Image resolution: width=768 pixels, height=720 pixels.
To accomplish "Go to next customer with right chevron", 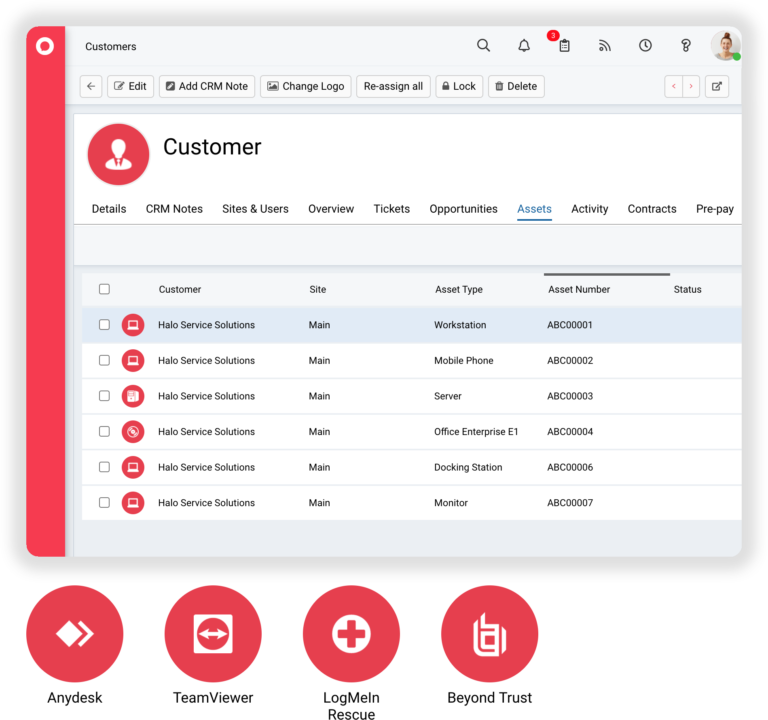I will pyautogui.click(x=691, y=86).
